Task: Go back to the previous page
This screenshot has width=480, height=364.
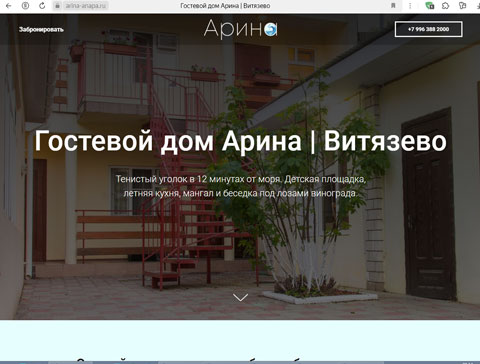Action: (x=9, y=6)
